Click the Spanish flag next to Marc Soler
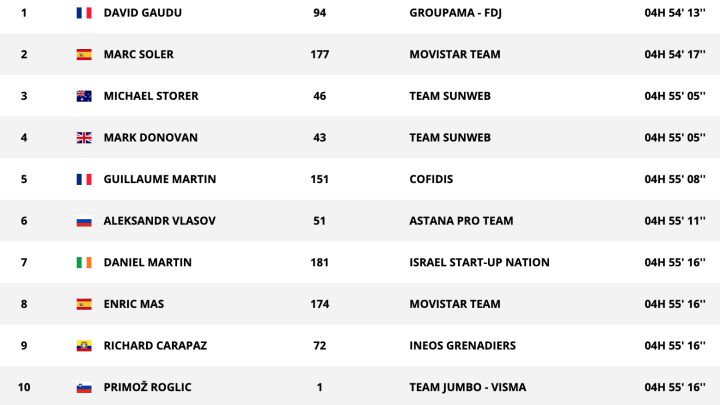 click(84, 55)
